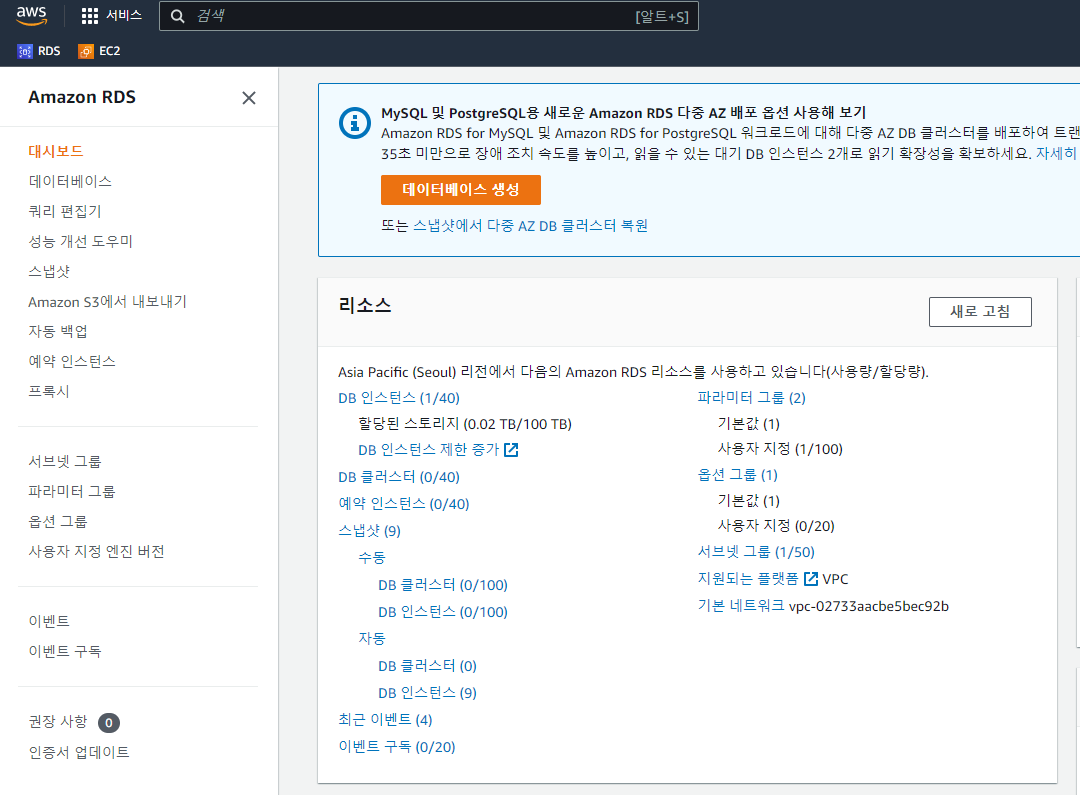Open 최근 이벤트 (4) link
This screenshot has width=1080, height=795.
[x=385, y=720]
